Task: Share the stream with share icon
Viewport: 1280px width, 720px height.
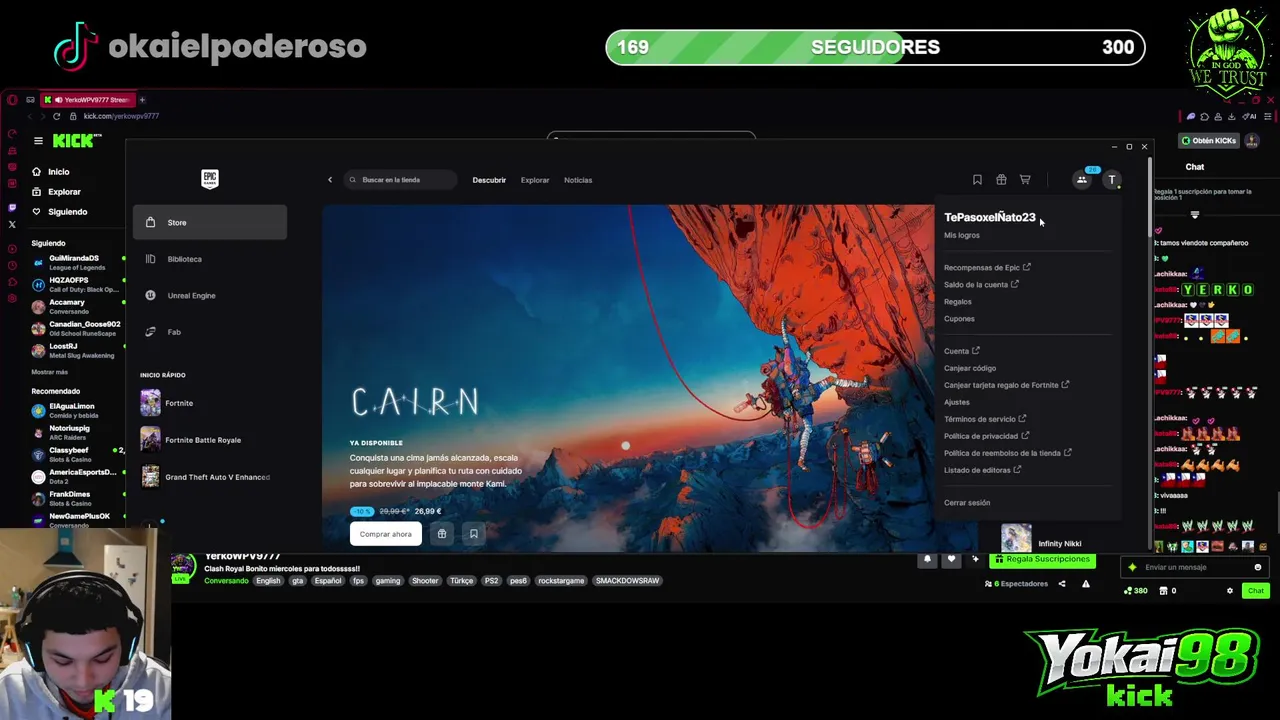Action: [1062, 584]
